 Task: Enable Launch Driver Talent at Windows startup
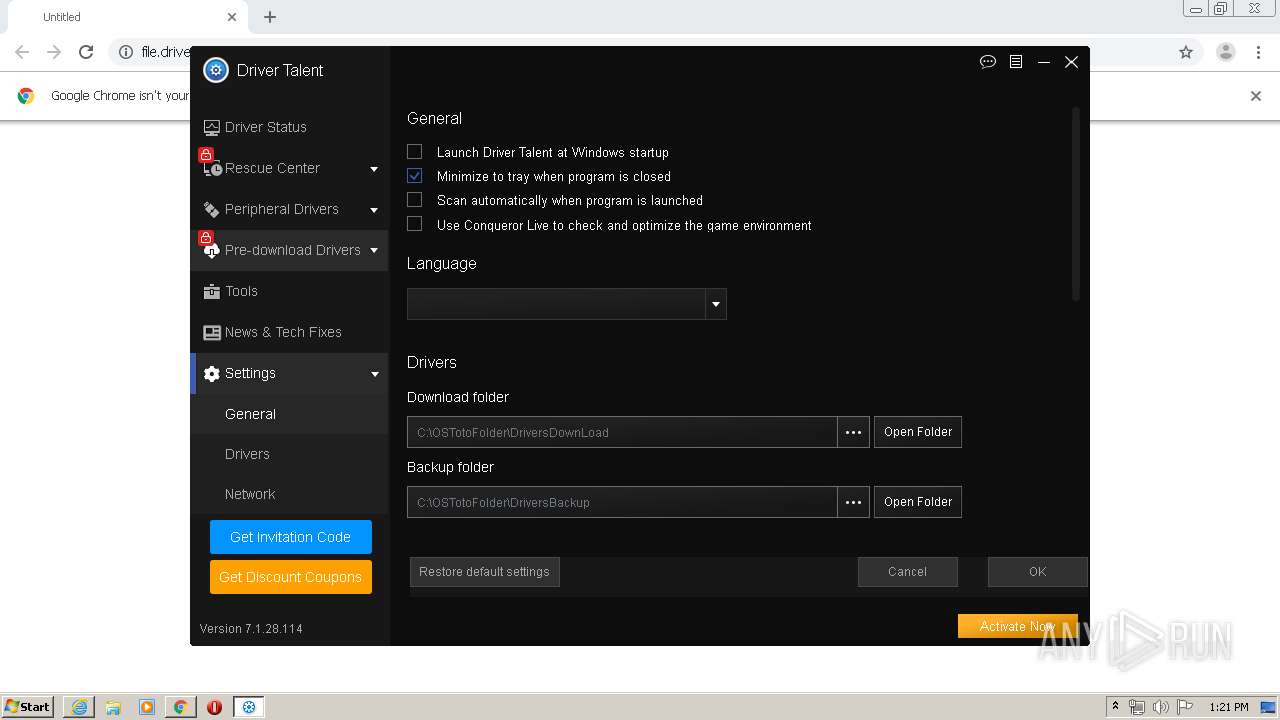point(415,152)
